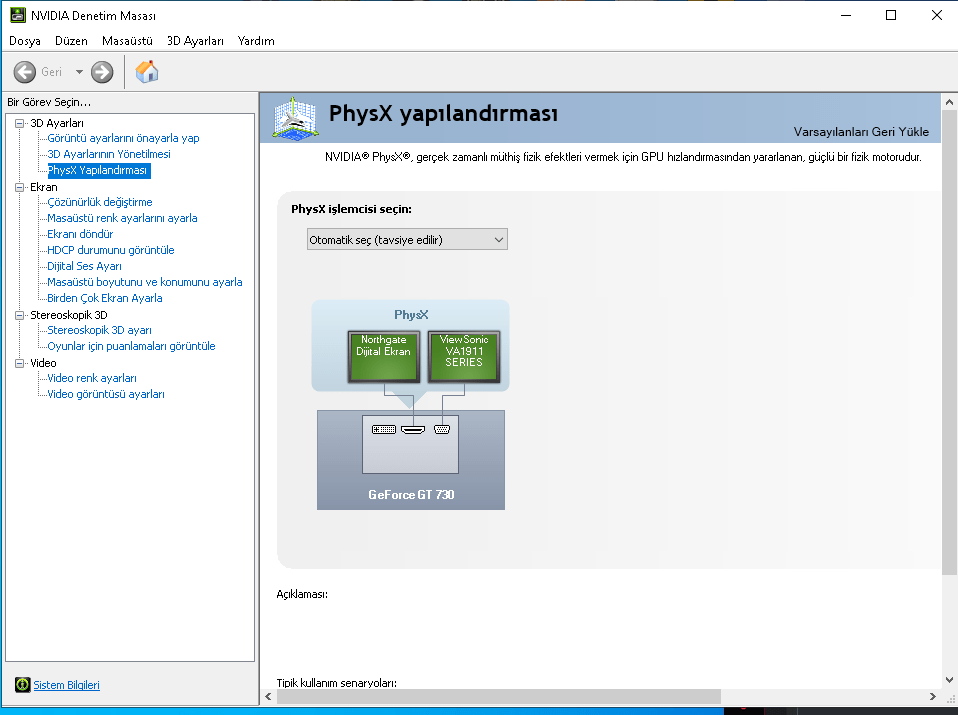This screenshot has width=958, height=715.
Task: Select the Ekran tree heading
Action: point(44,188)
